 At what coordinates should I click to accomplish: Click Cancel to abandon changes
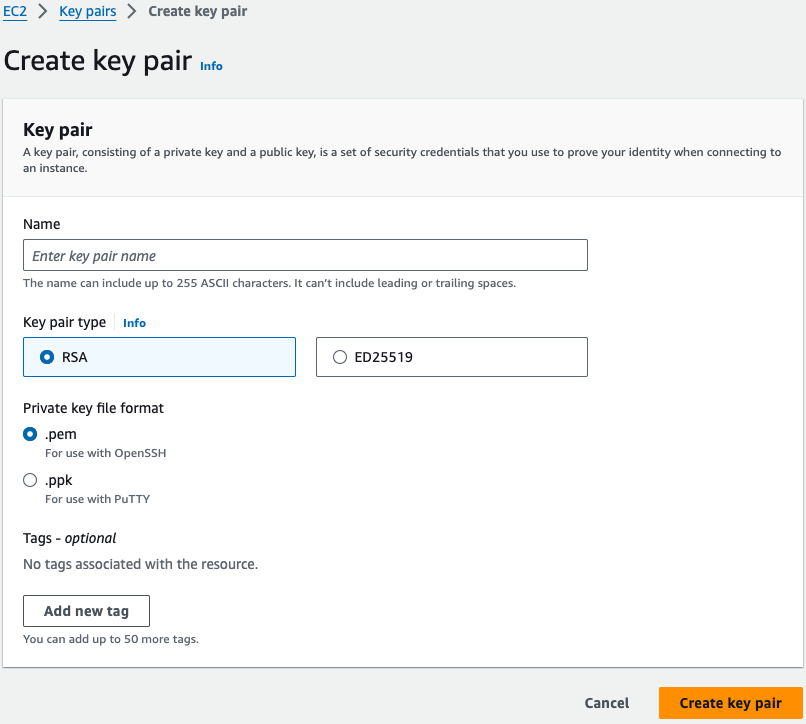point(606,703)
